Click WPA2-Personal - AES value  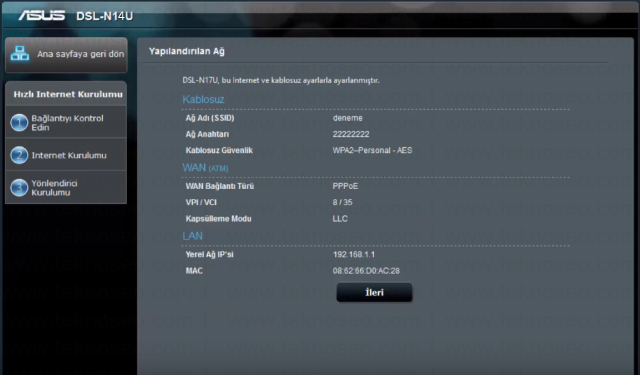tap(372, 151)
